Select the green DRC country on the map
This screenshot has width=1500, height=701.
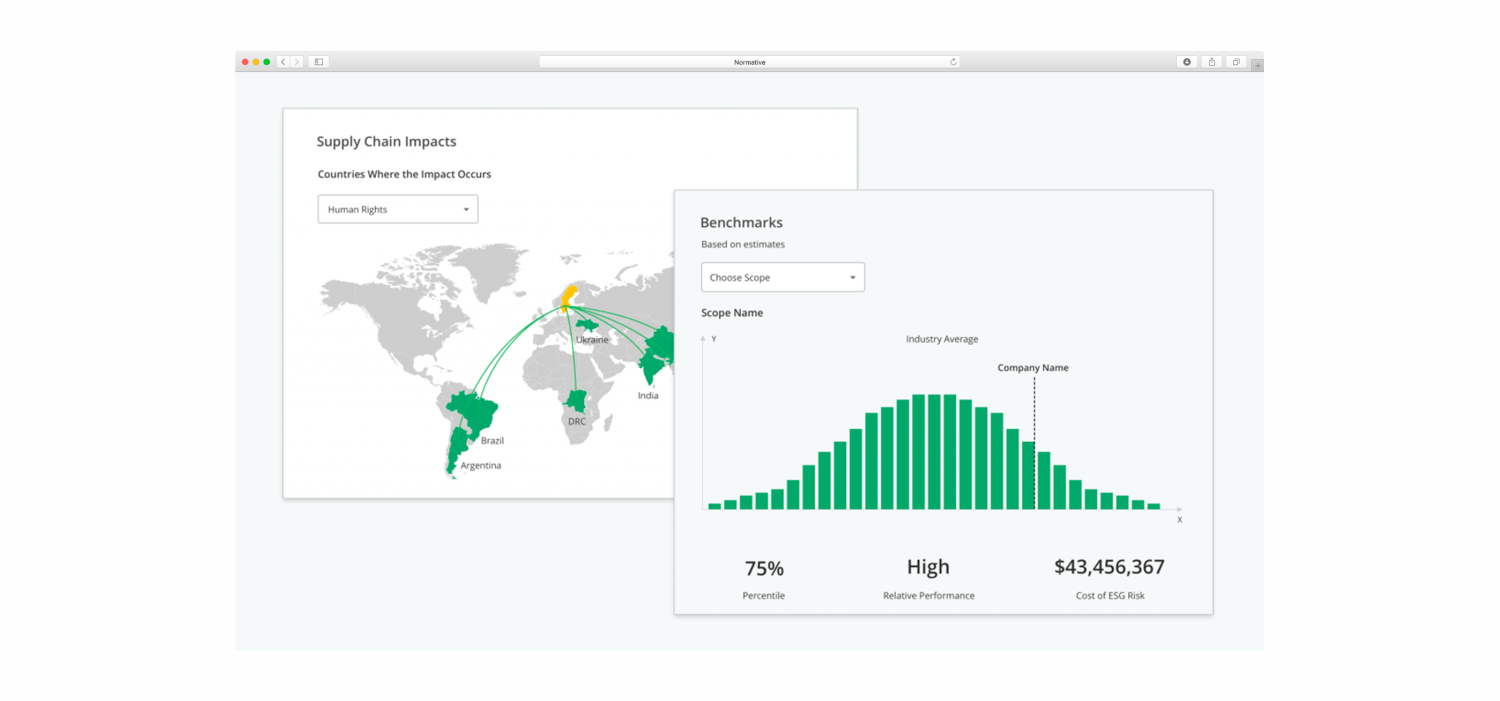click(x=576, y=401)
